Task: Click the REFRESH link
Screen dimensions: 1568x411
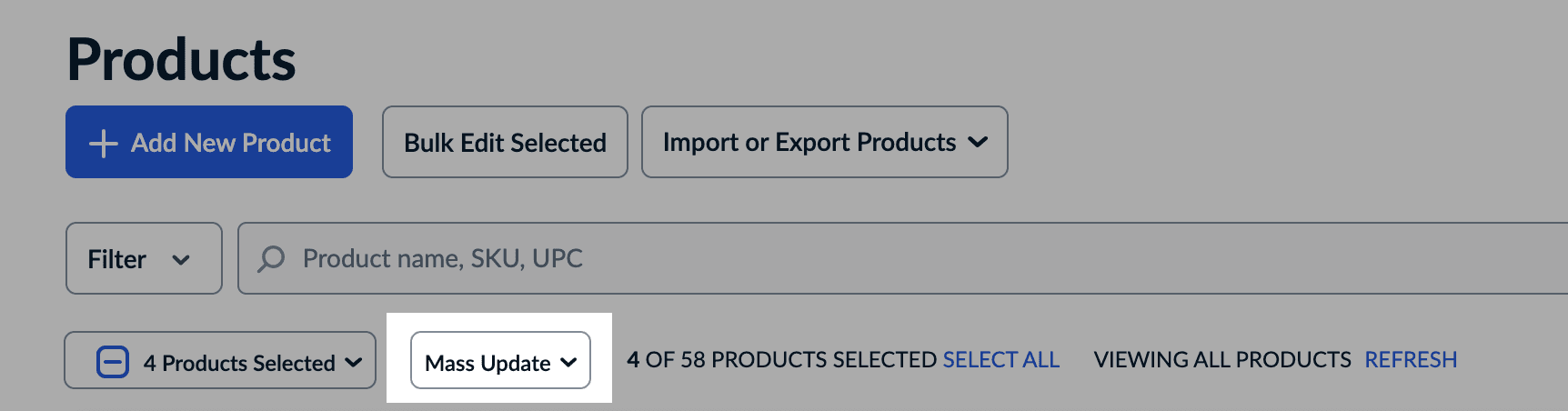Action: pyautogui.click(x=1411, y=360)
